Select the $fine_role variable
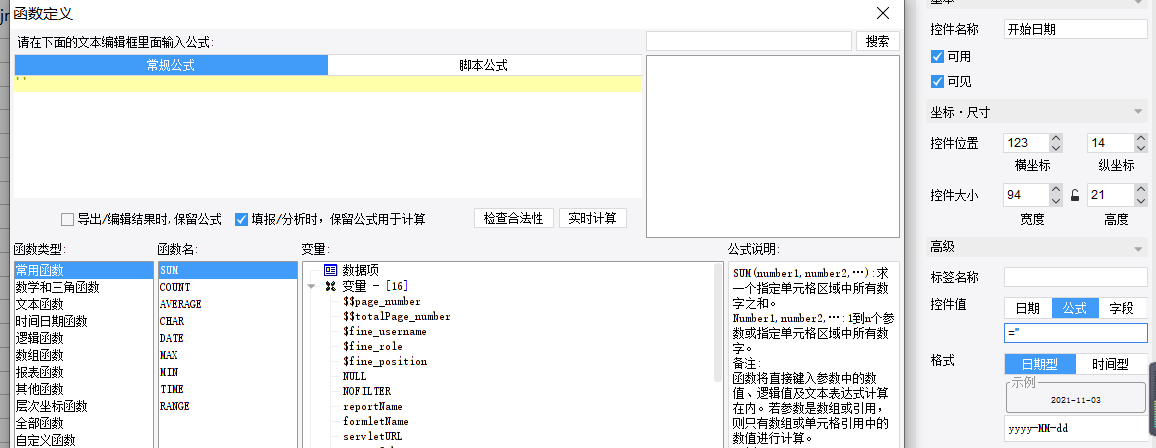The width and height of the screenshot is (1156, 448). point(373,346)
